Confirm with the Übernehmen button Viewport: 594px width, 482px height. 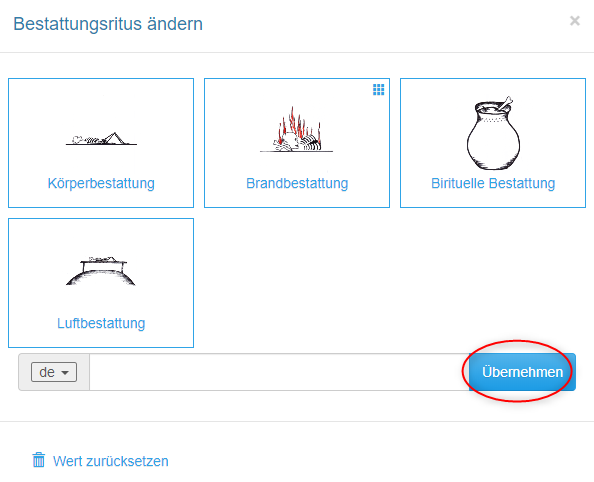coord(522,372)
